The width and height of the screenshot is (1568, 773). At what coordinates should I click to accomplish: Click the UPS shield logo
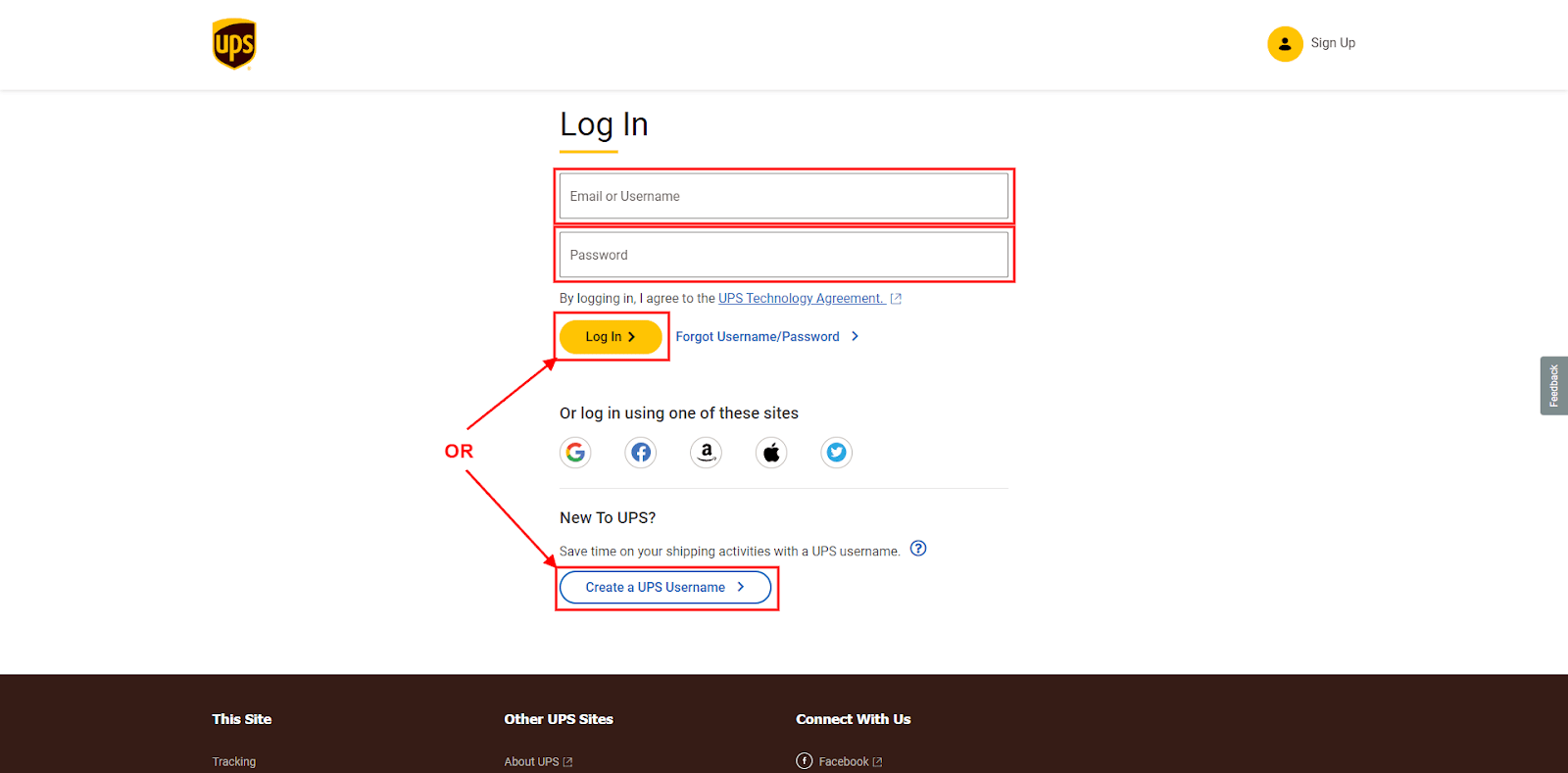234,44
